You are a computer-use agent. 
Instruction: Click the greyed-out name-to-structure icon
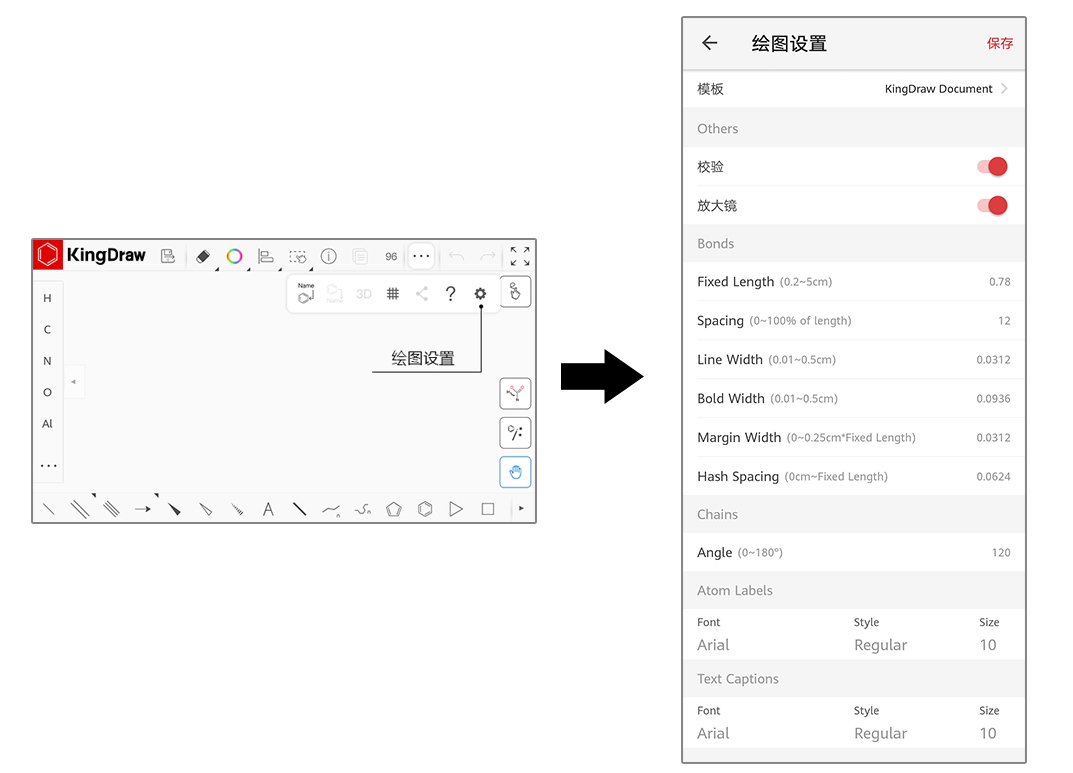tap(335, 293)
